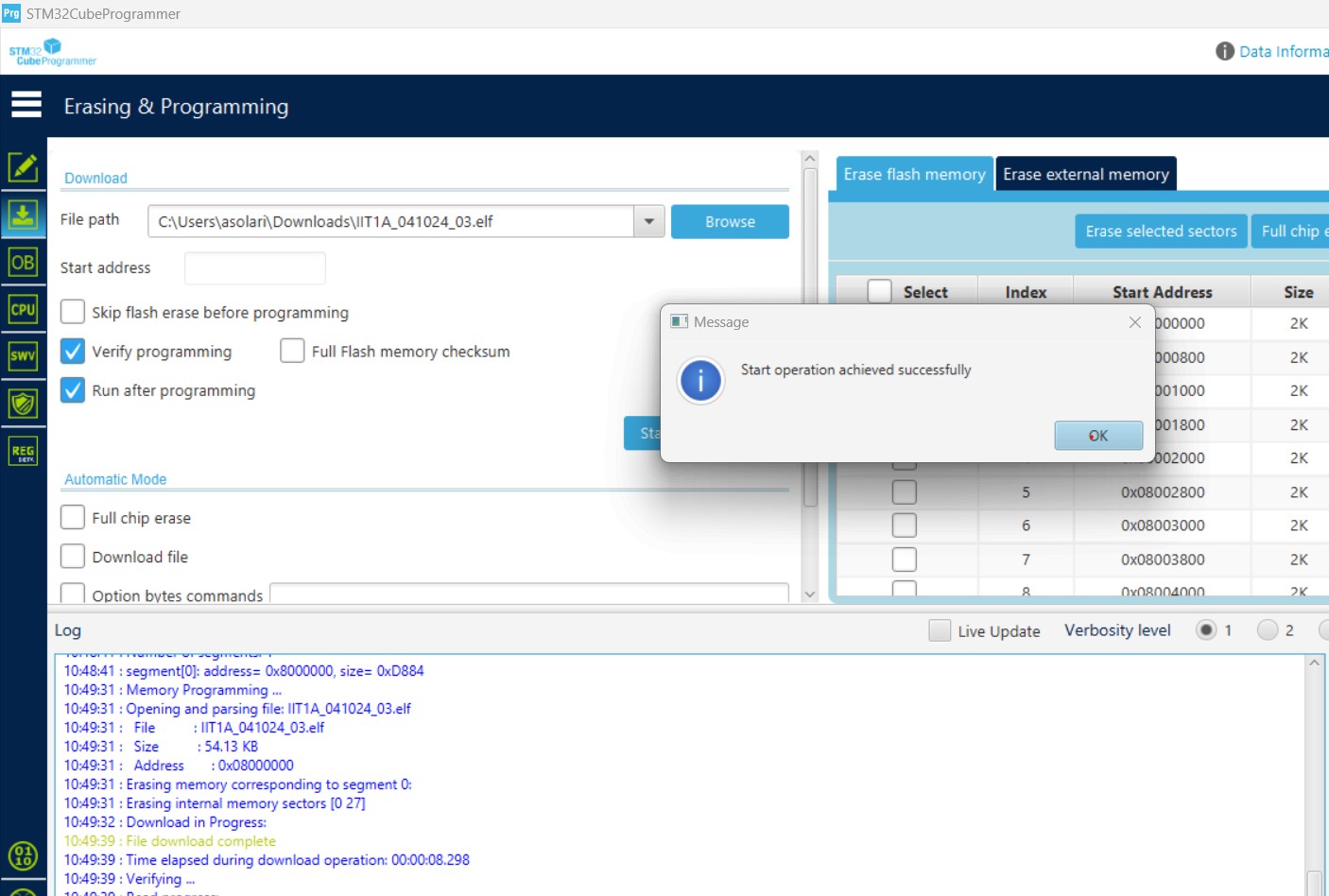Click the blue info icon in Message dialog
The image size is (1329, 896).
click(x=700, y=381)
